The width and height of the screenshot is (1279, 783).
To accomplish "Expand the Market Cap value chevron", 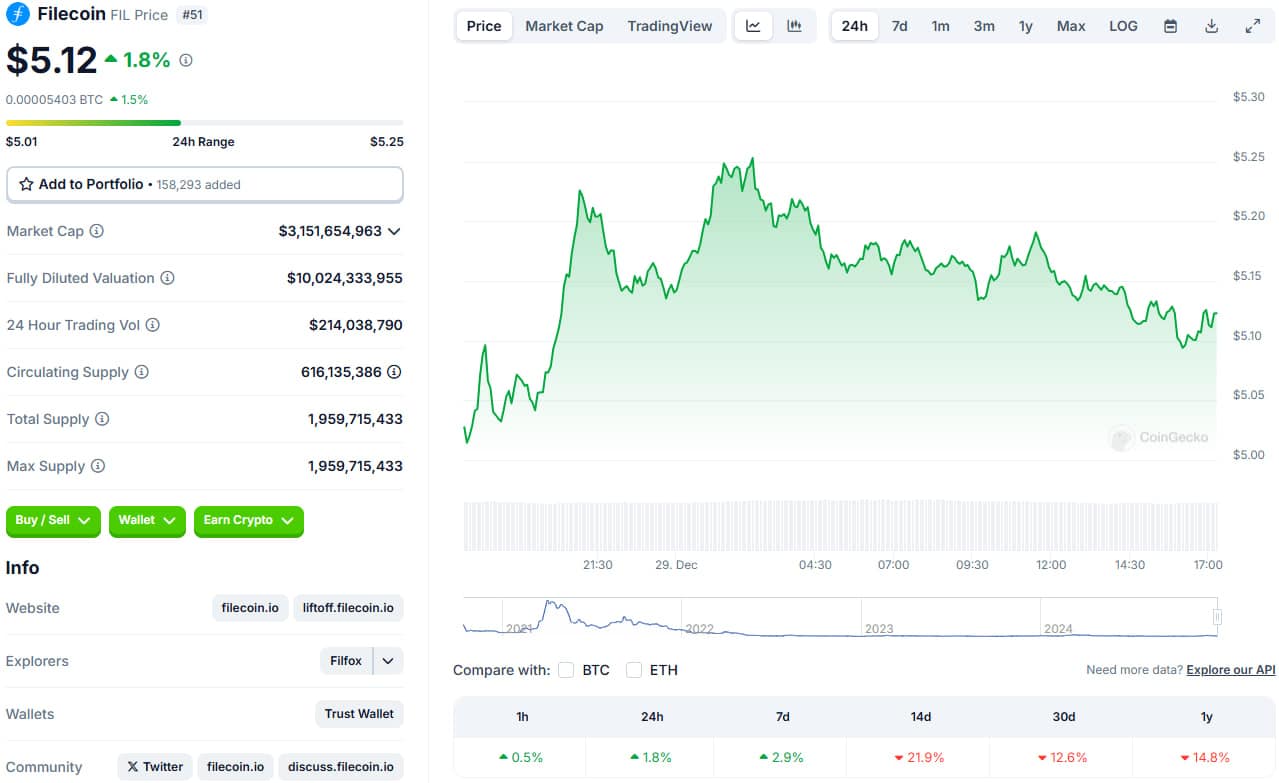I will (394, 231).
